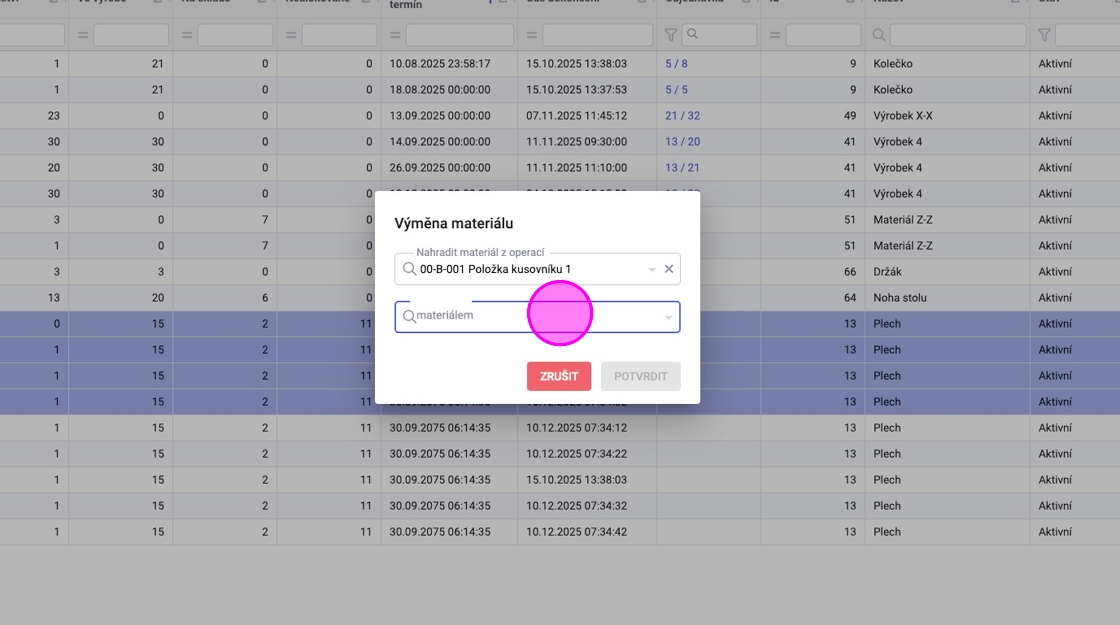Viewport: 1120px width, 625px height.
Task: Confirm the exchange with the POTVRDIT button
Action: [x=641, y=376]
